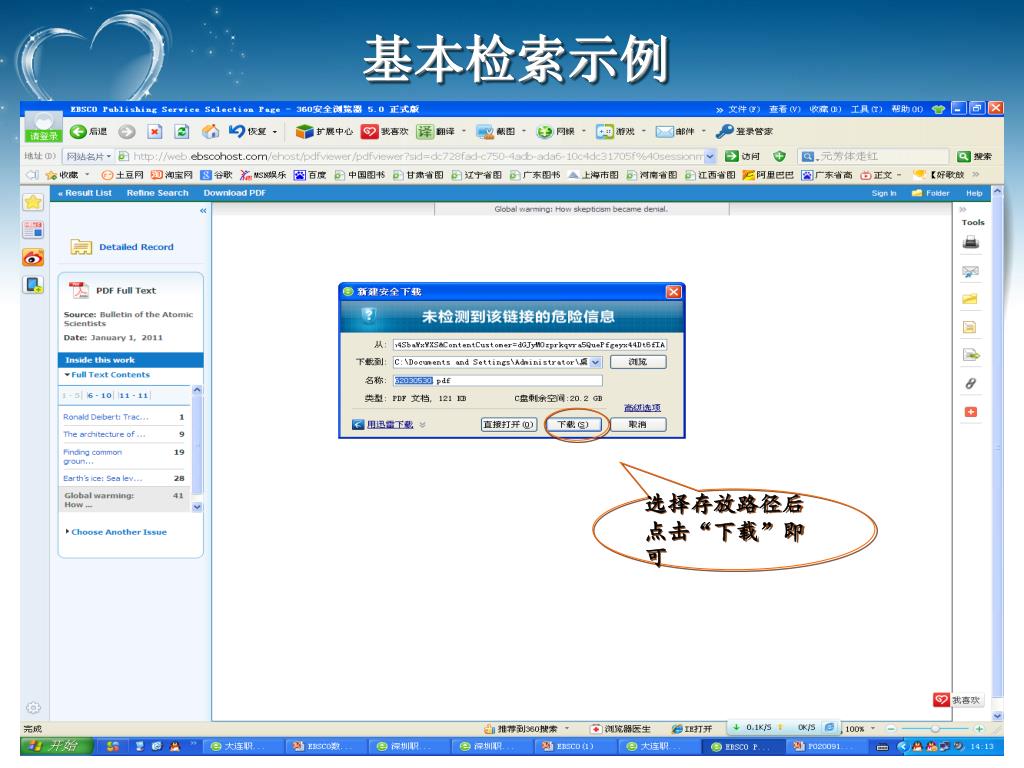Viewport: 1024px width, 768px height.
Task: Go to Home page icon
Action: (210, 131)
